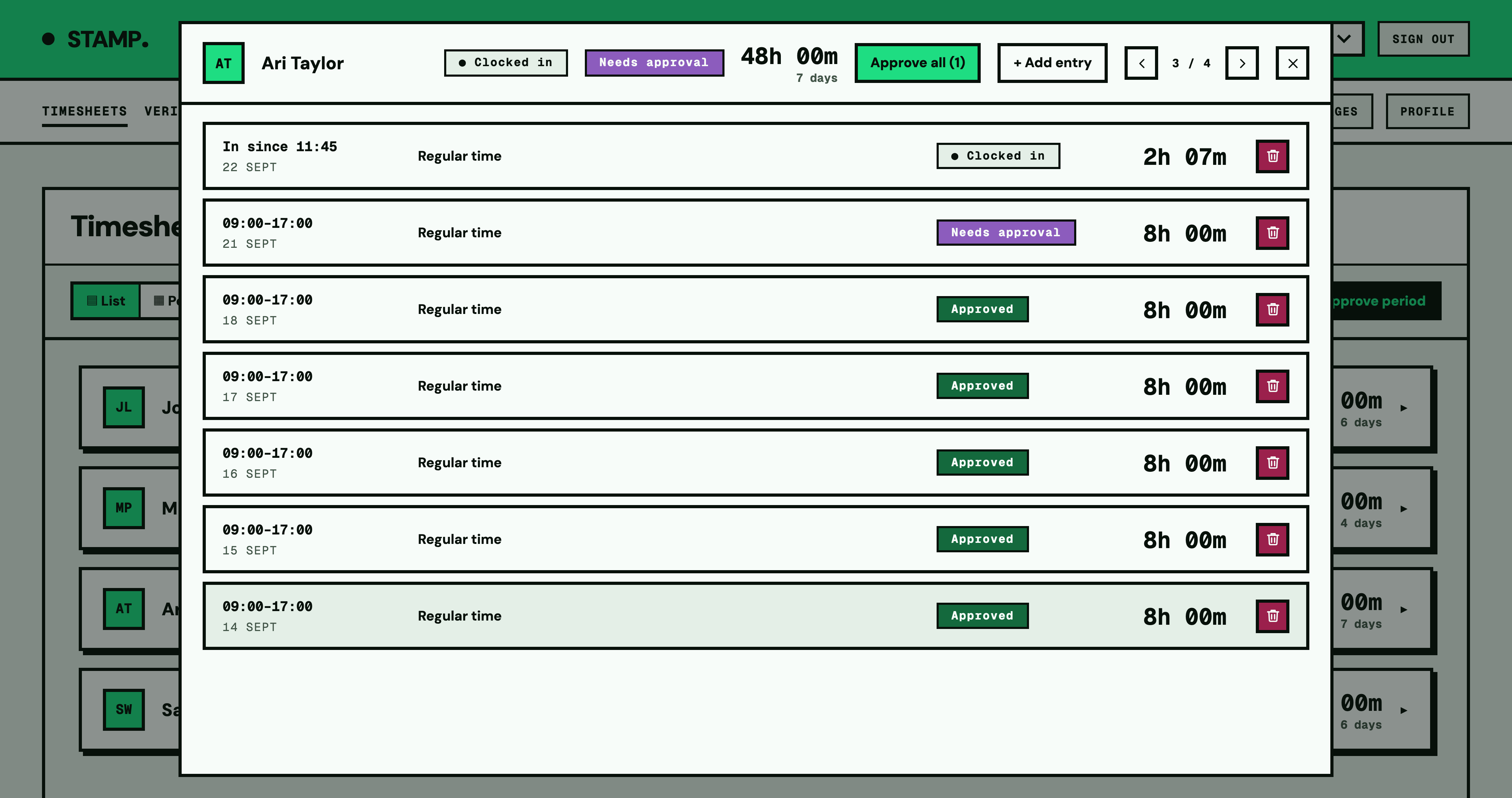
Task: Go to next employee timesheet
Action: (x=1242, y=63)
